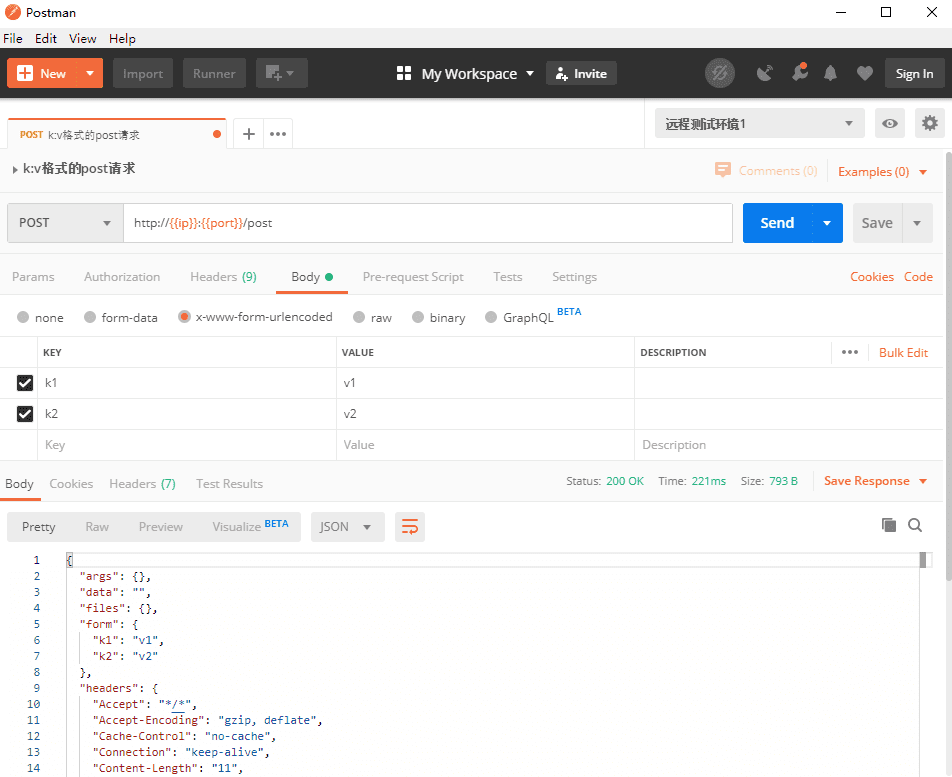This screenshot has width=952, height=777.
Task: Select the binary body radio button
Action: pyautogui.click(x=418, y=317)
